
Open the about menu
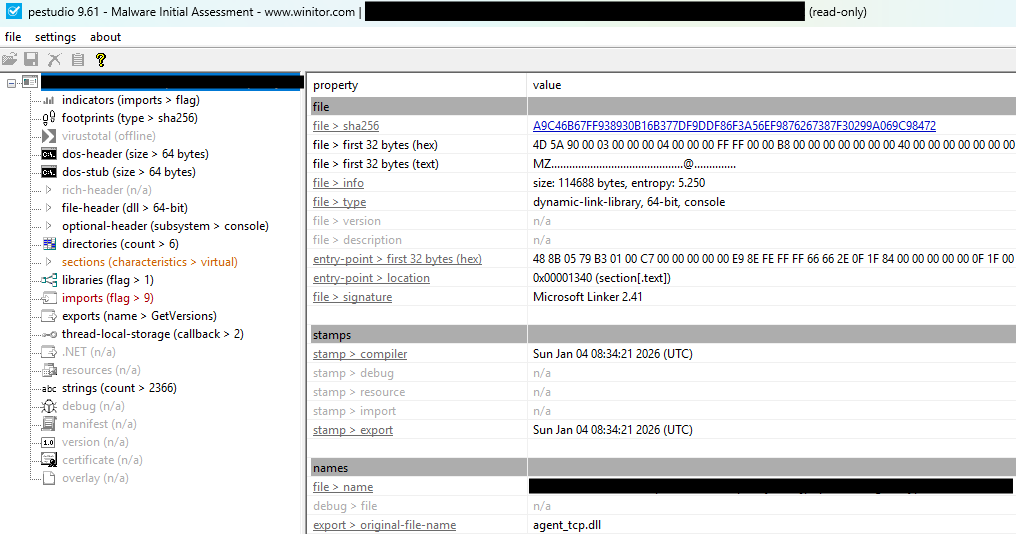[x=105, y=37]
